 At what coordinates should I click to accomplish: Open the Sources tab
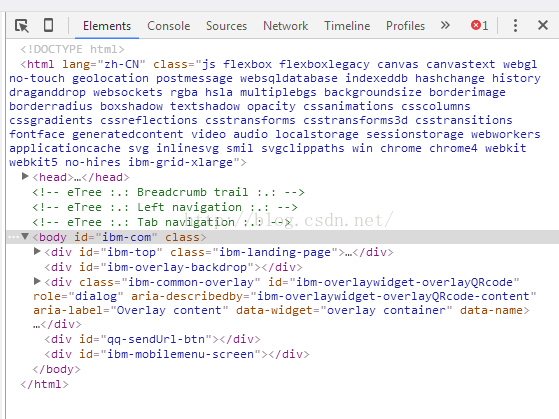coord(226,26)
